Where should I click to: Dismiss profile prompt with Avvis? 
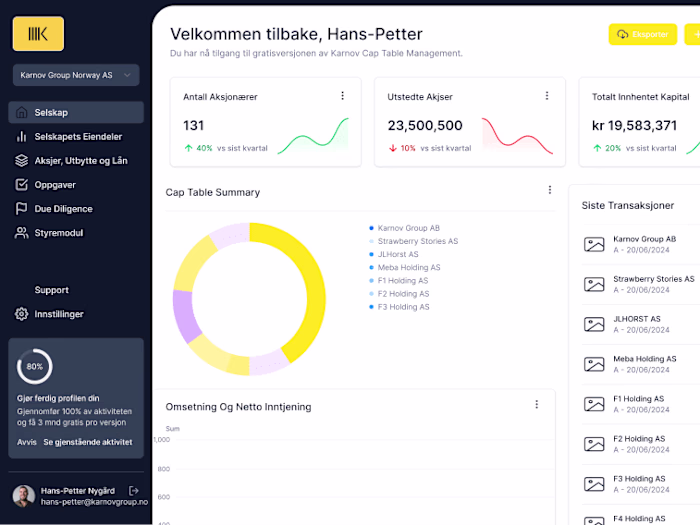[26, 442]
